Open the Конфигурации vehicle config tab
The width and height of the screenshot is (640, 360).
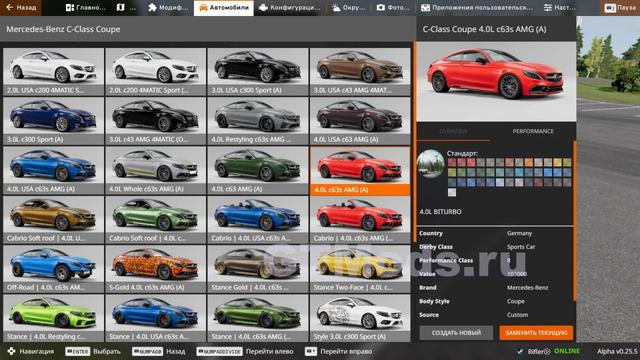click(x=289, y=7)
